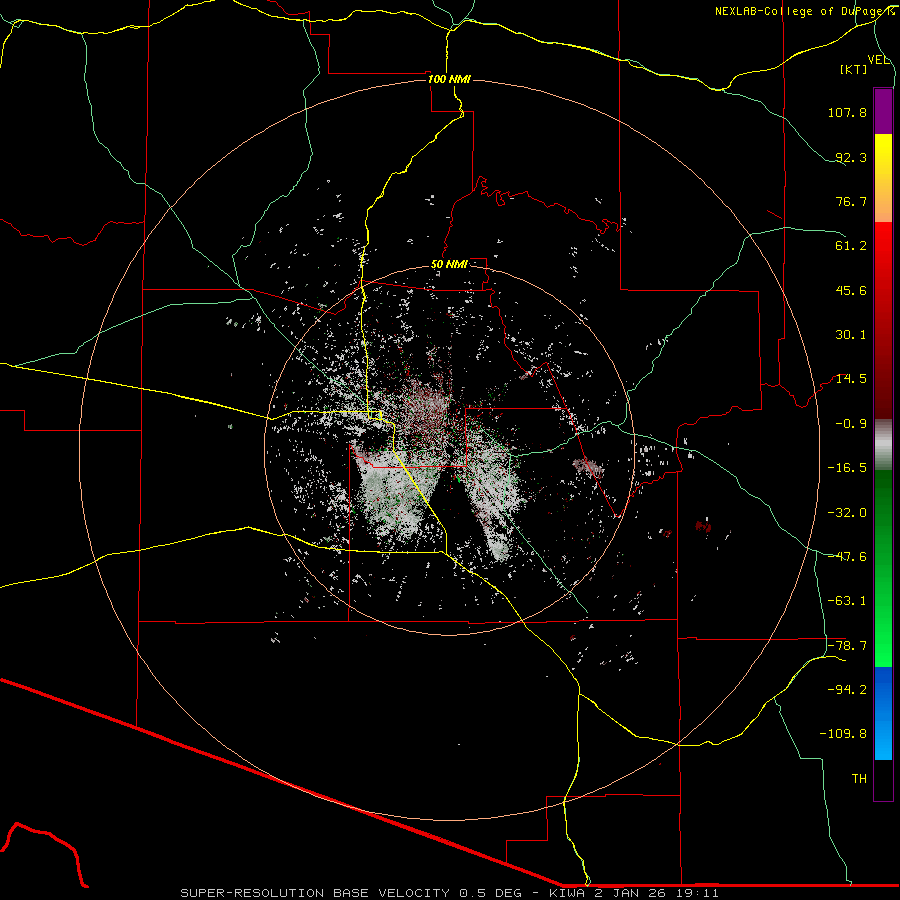Pick the blue segment of color bar

883,713
